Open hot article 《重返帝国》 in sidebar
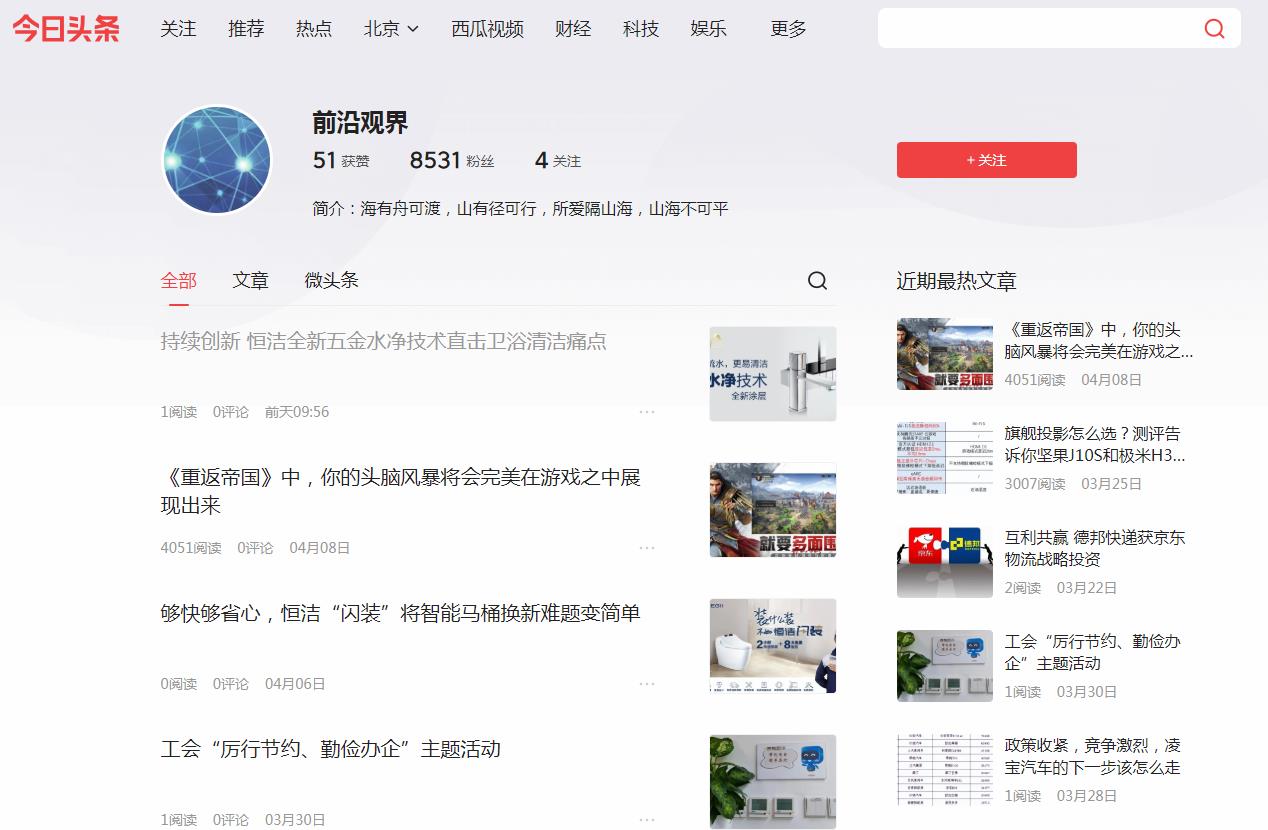 pos(1099,341)
